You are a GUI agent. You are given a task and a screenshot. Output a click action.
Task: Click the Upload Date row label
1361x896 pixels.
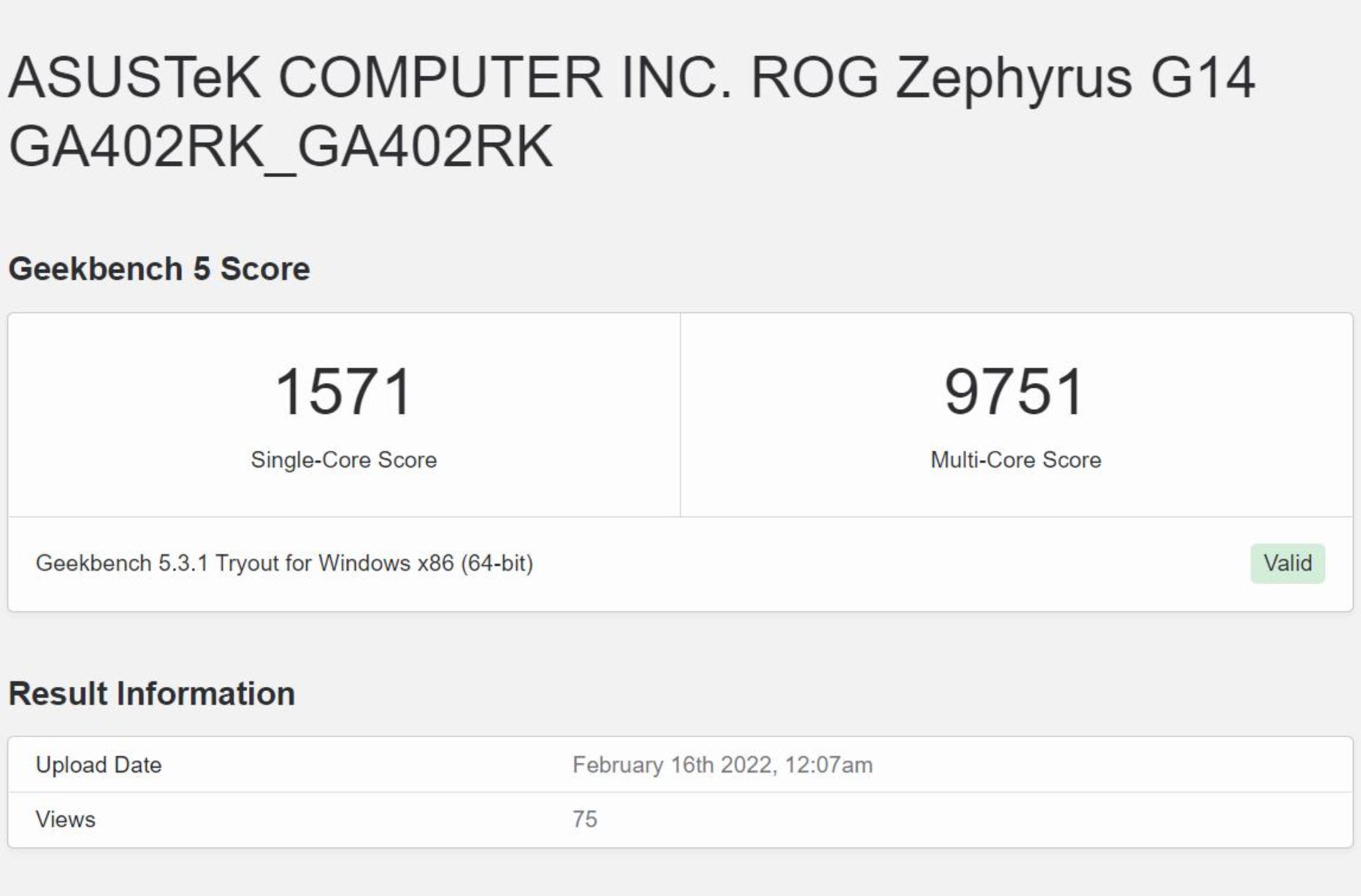[x=99, y=766]
